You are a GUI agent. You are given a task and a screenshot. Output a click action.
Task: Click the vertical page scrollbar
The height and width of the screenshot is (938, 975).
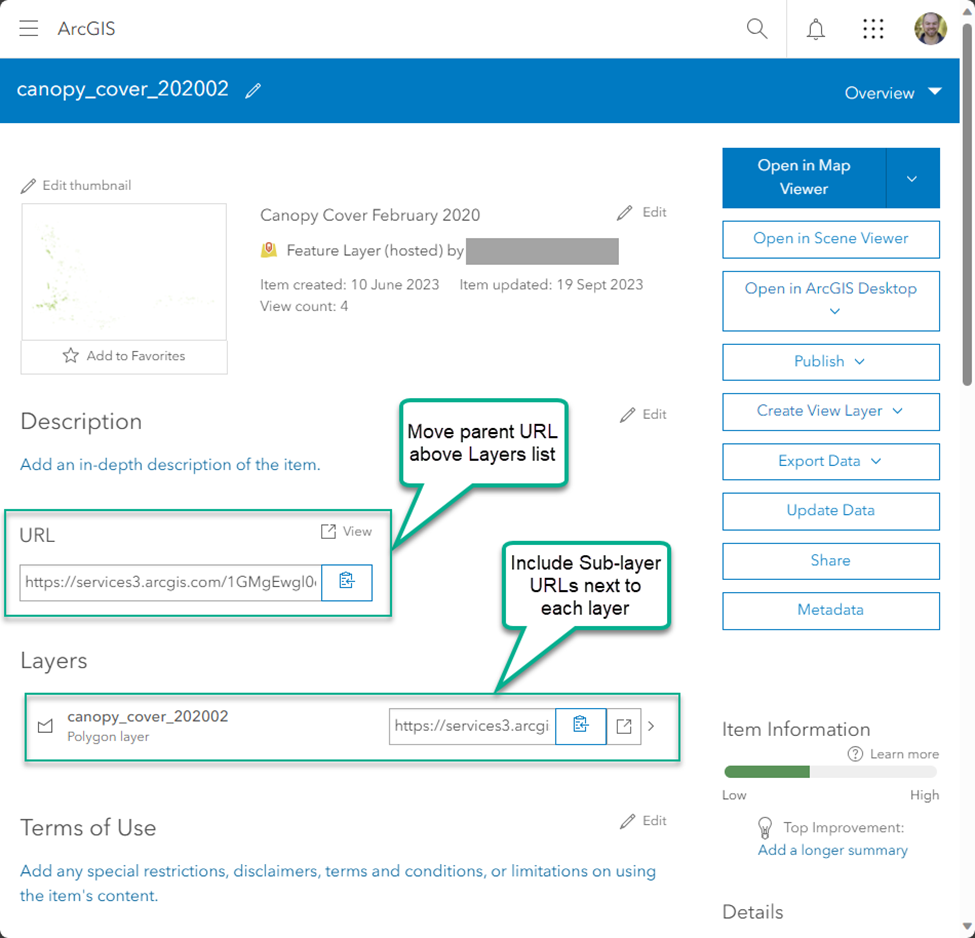click(x=968, y=205)
